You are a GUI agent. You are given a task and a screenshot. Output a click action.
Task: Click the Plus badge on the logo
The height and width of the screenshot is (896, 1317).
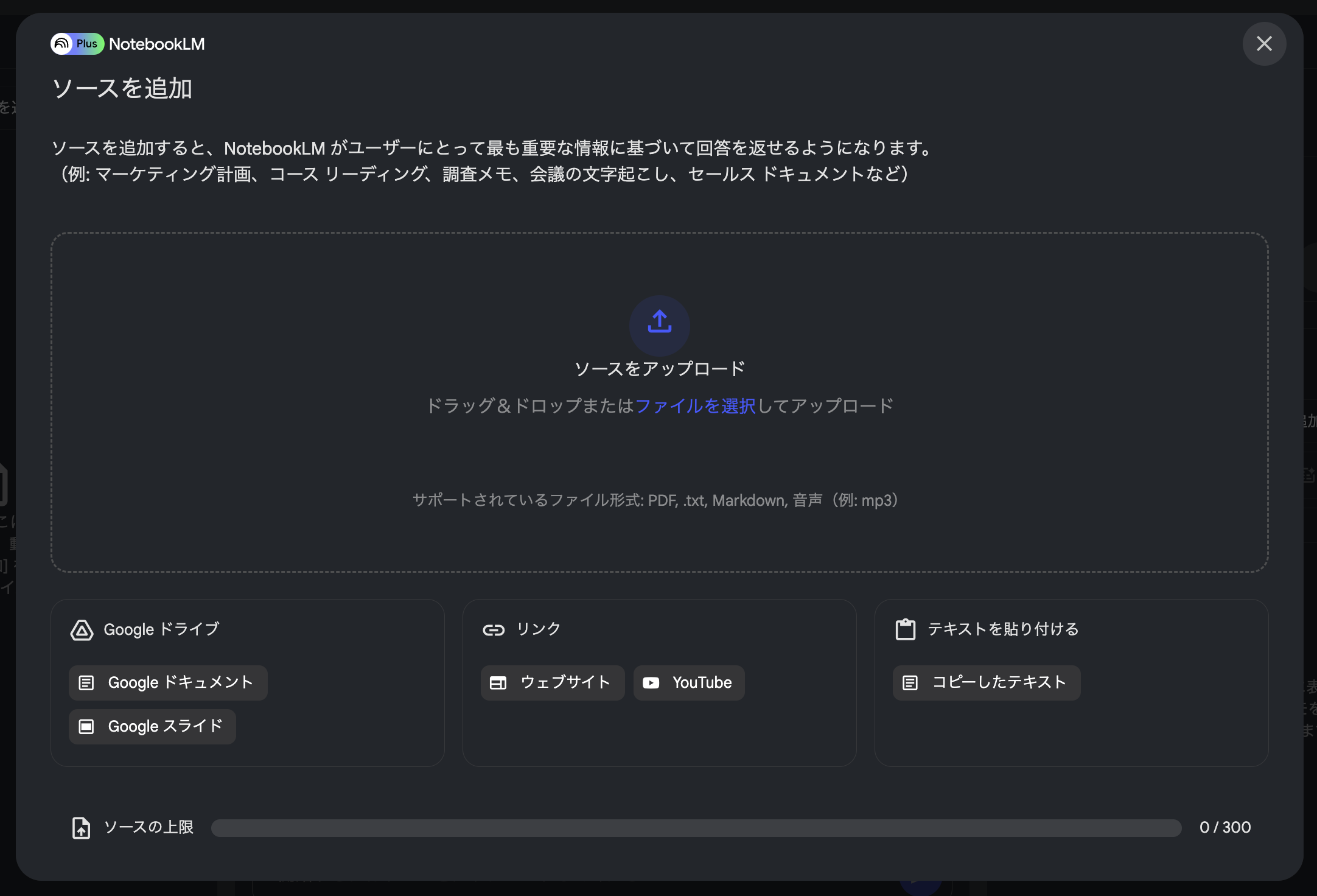86,43
